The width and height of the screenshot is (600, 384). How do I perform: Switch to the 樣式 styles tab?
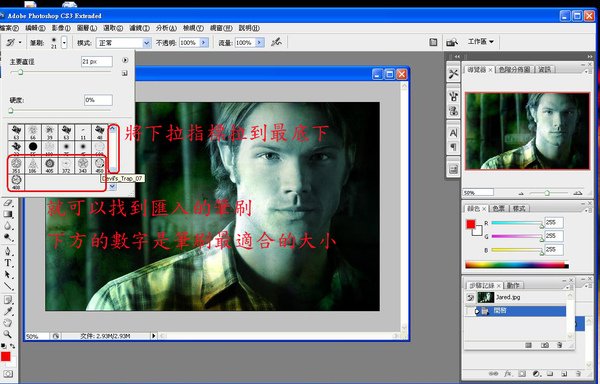[519, 208]
